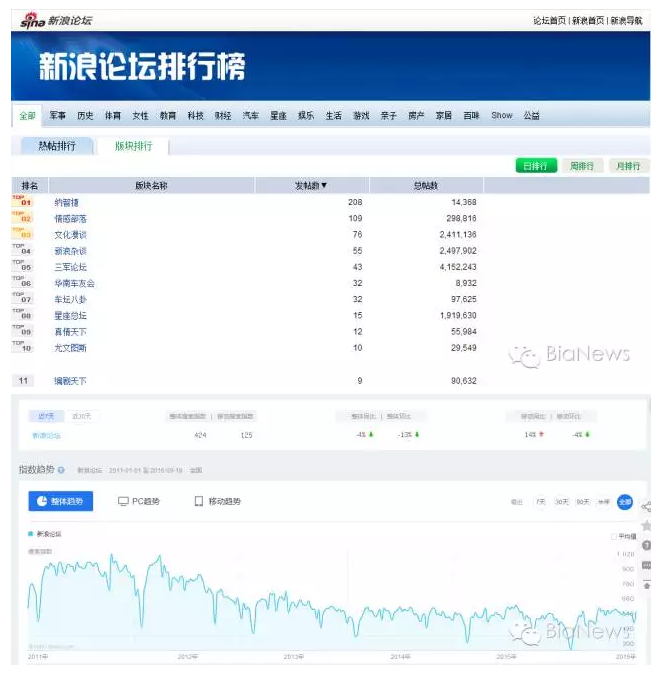Select the 7天 range pill
654x673 pixels.
coord(541,502)
